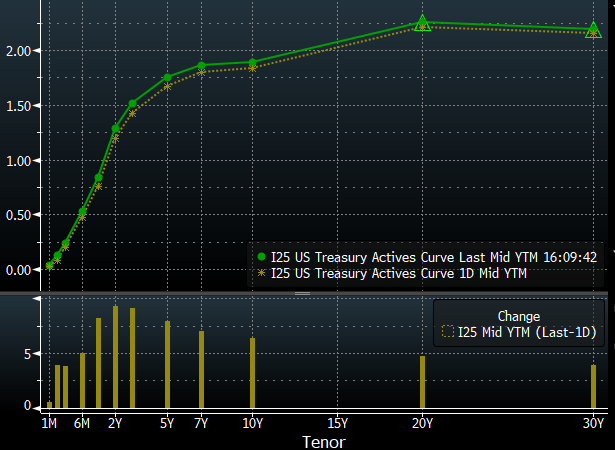Select the green 10Y point on curve
This screenshot has width=615, height=450.
point(252,63)
